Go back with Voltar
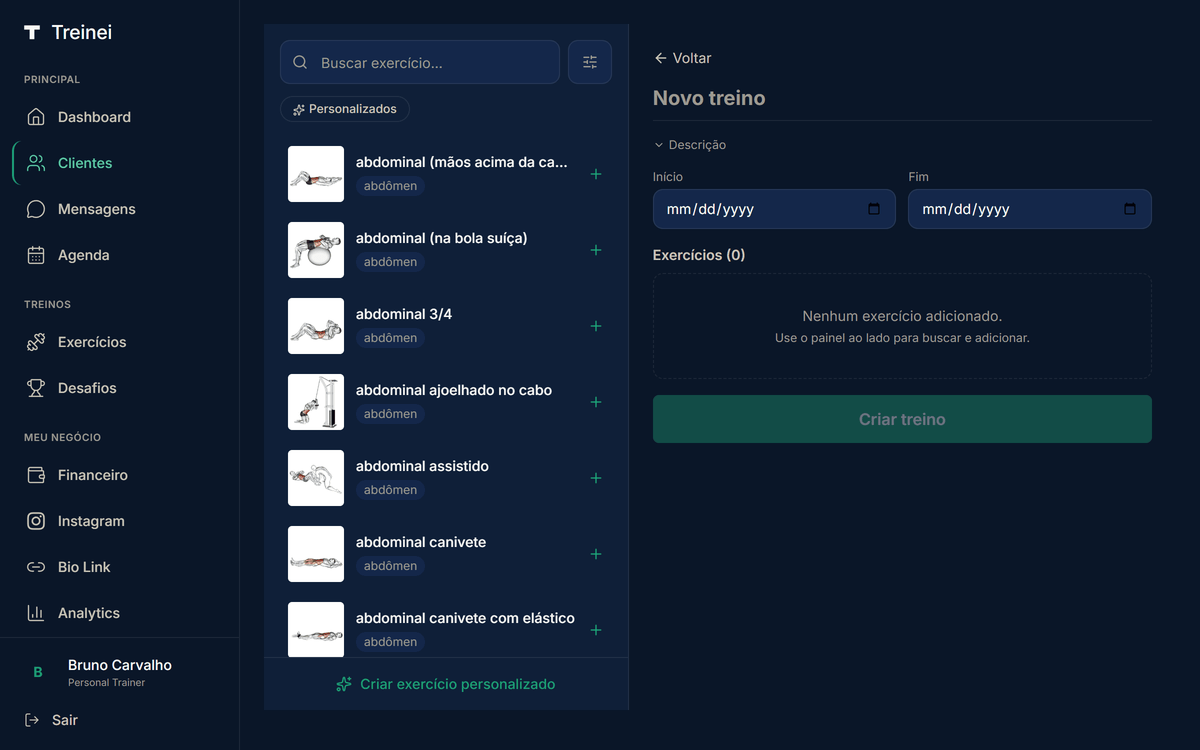The image size is (1200, 750). (682, 58)
